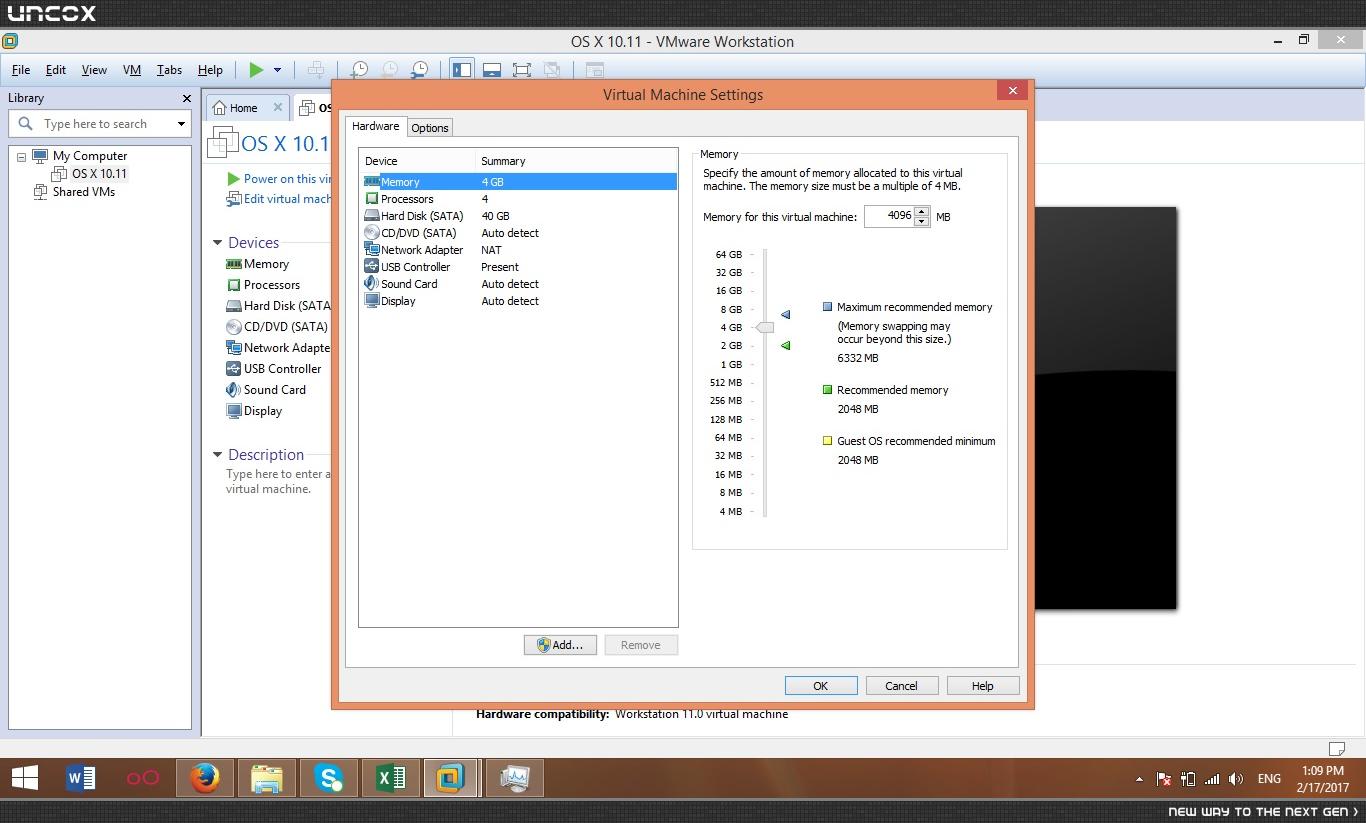Click the Add... hardware button
The image size is (1366, 823).
point(560,645)
